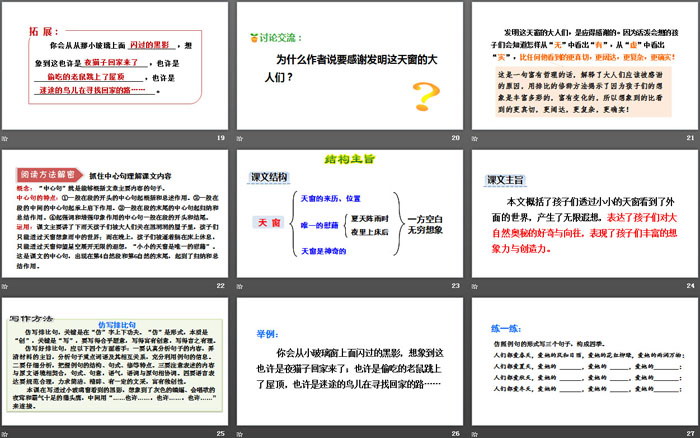Screen dimensions: 700x438
Task: Click the red-bordered 天窗 box in the diagram
Action: pyautogui.click(x=264, y=222)
